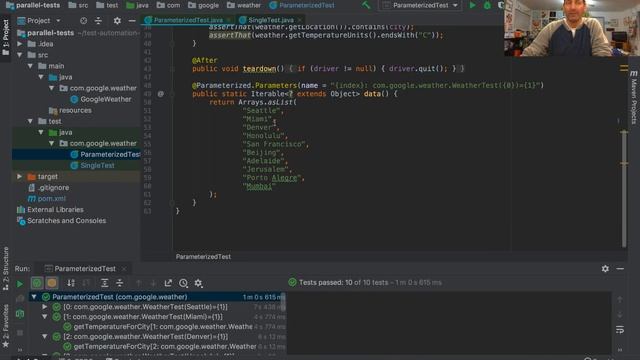Expand the .idea folder
The image size is (640, 360).
click(x=20, y=44)
